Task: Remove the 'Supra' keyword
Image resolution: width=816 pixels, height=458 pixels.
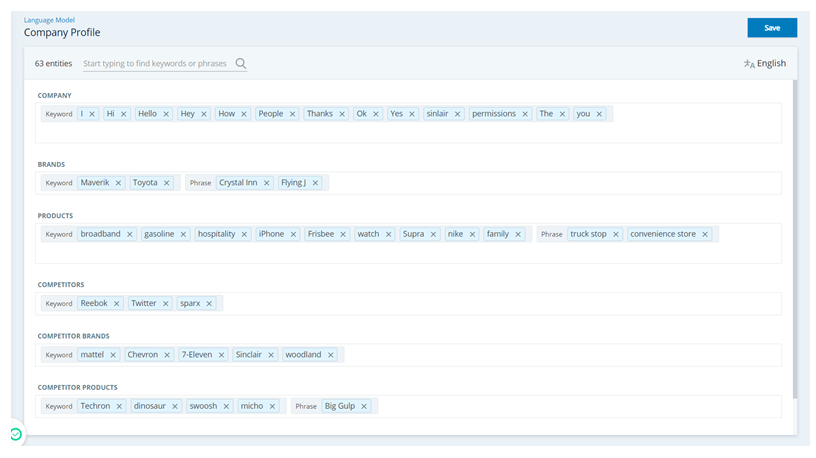Action: click(433, 235)
